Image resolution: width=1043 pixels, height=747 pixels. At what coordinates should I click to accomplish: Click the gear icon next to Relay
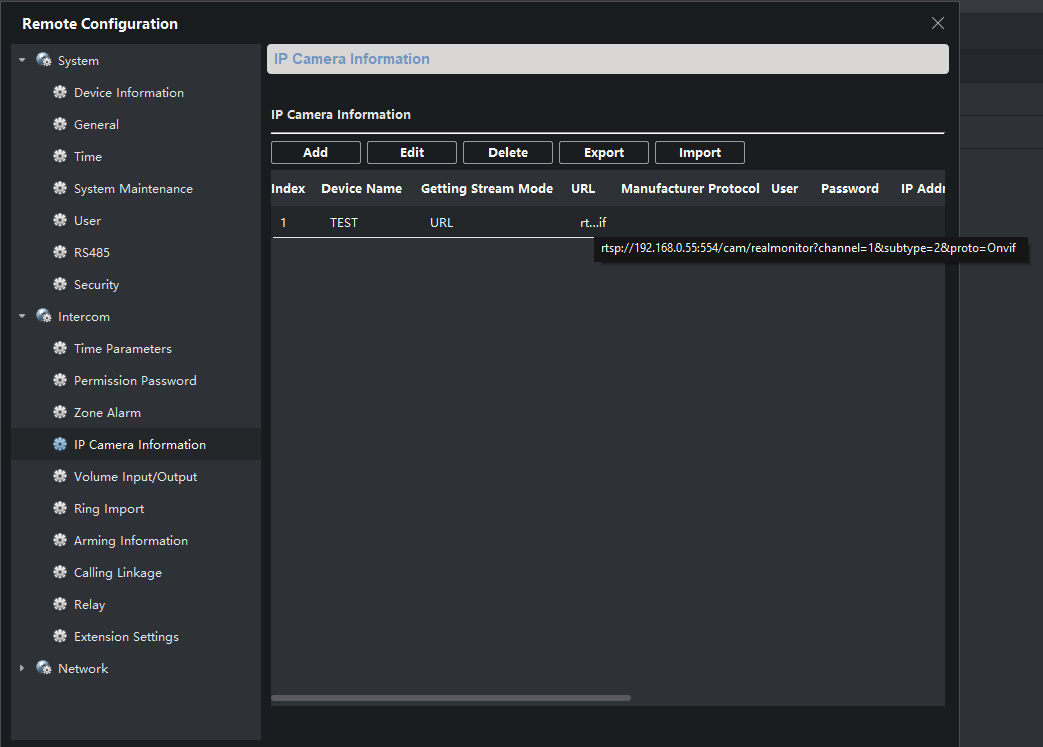[x=60, y=605]
